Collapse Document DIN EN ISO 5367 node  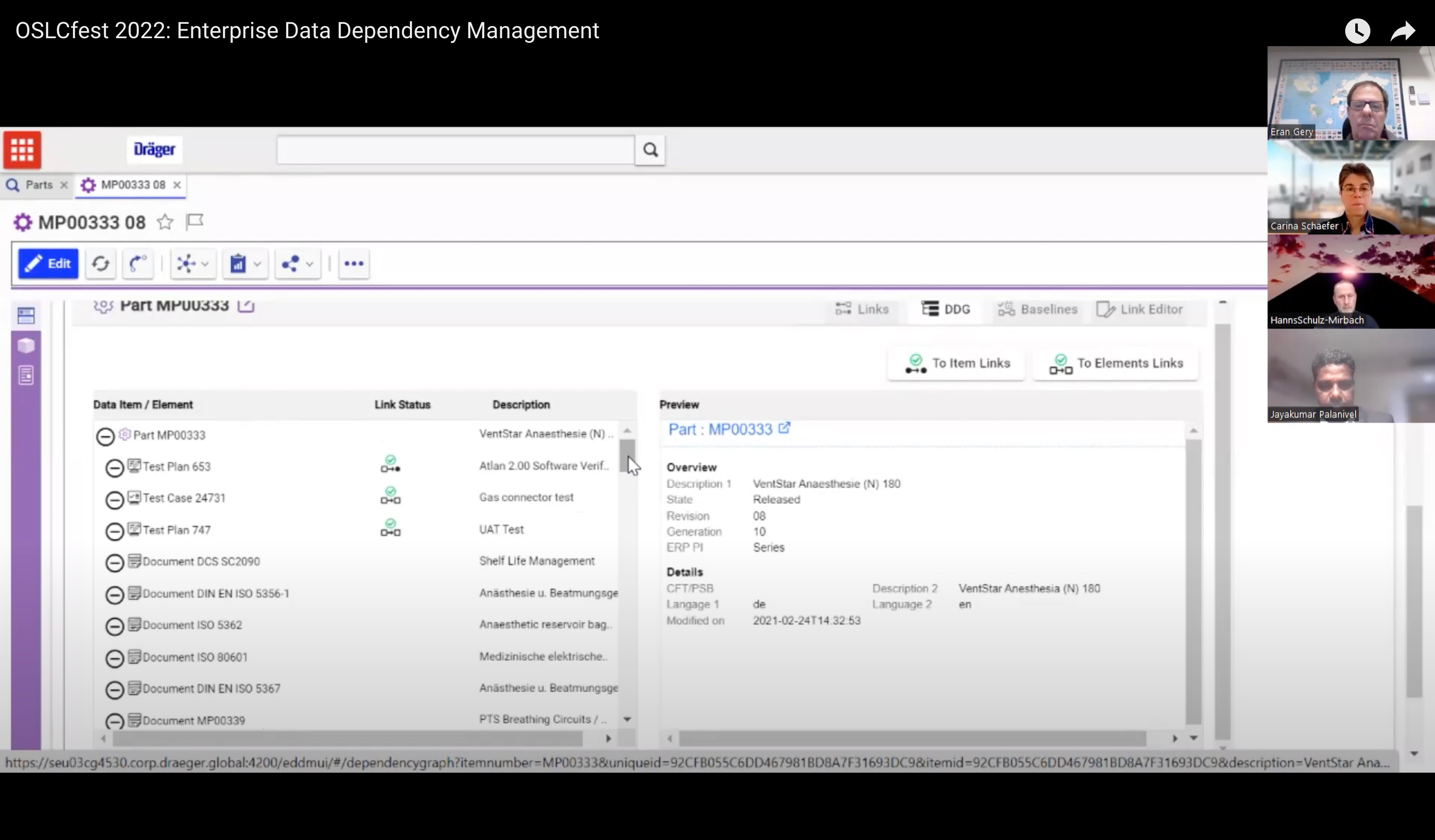(115, 690)
